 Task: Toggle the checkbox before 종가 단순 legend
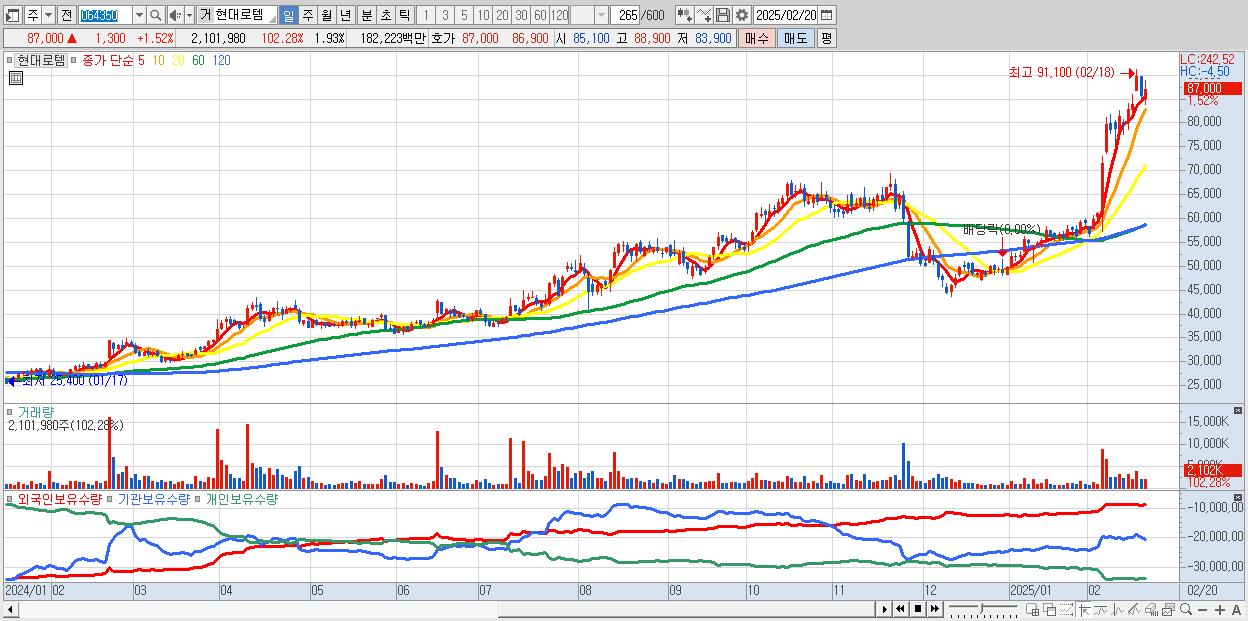(x=74, y=60)
